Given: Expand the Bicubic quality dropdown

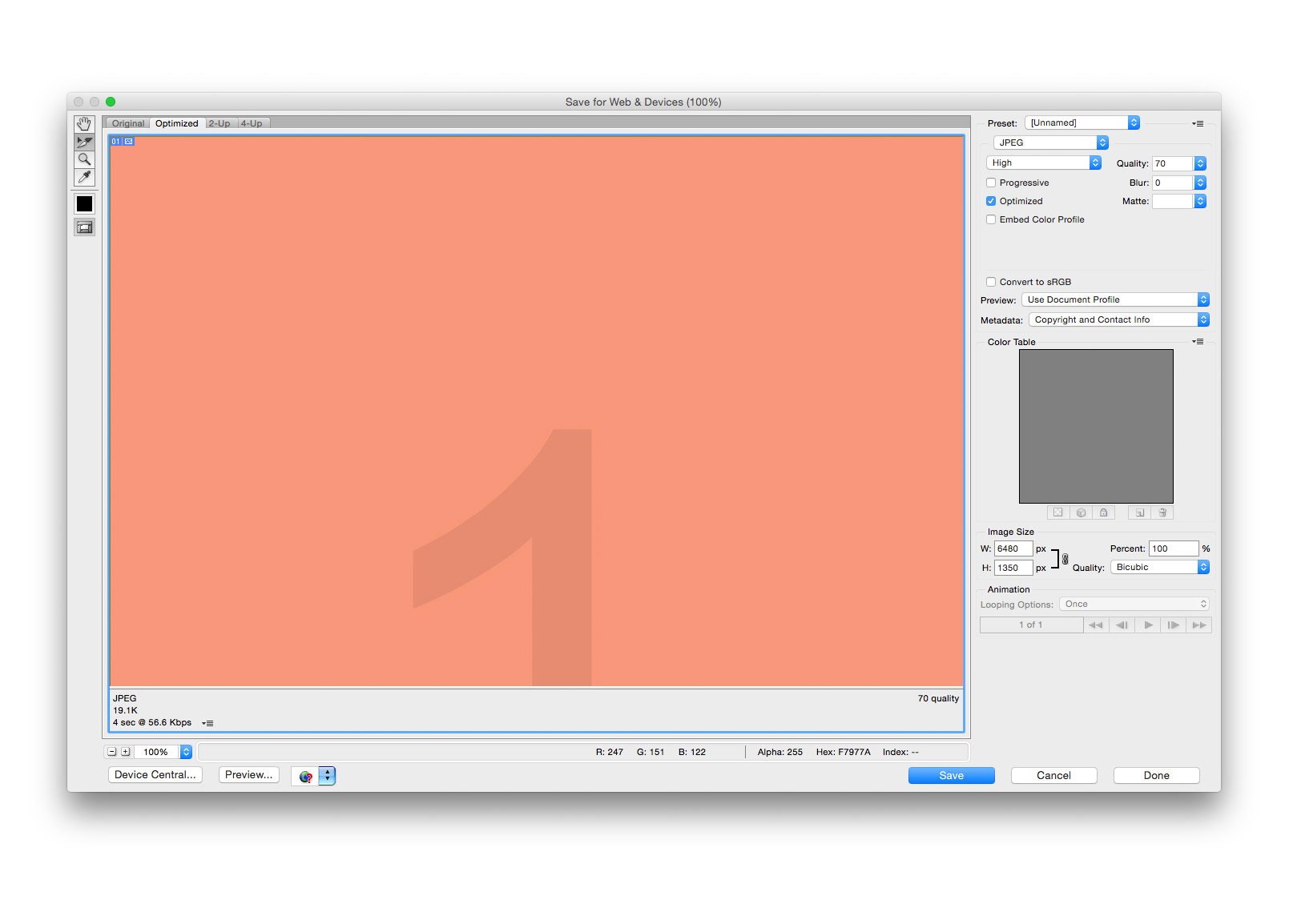Looking at the screenshot, I should point(1159,567).
